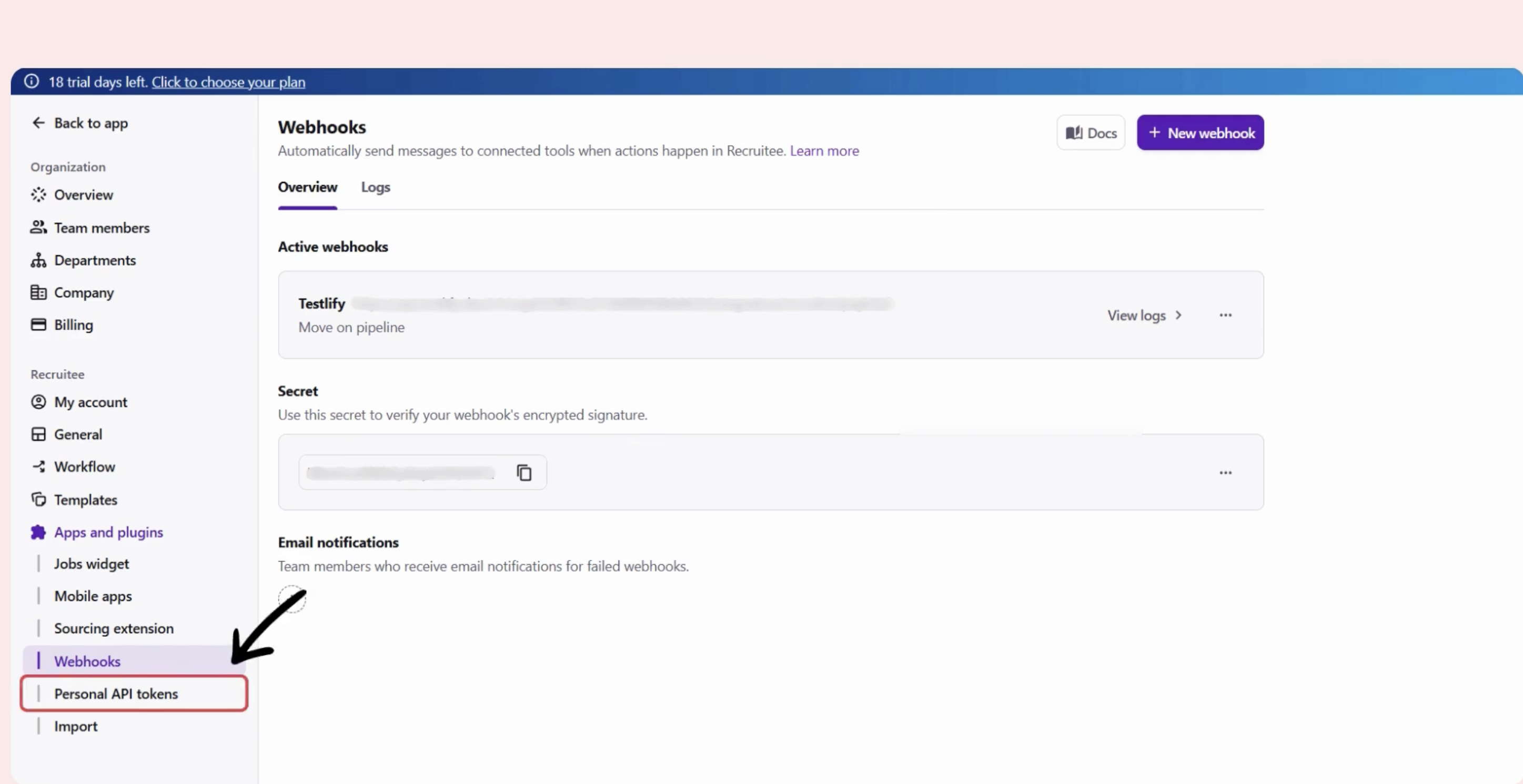Open the Import sidebar item

(76, 726)
